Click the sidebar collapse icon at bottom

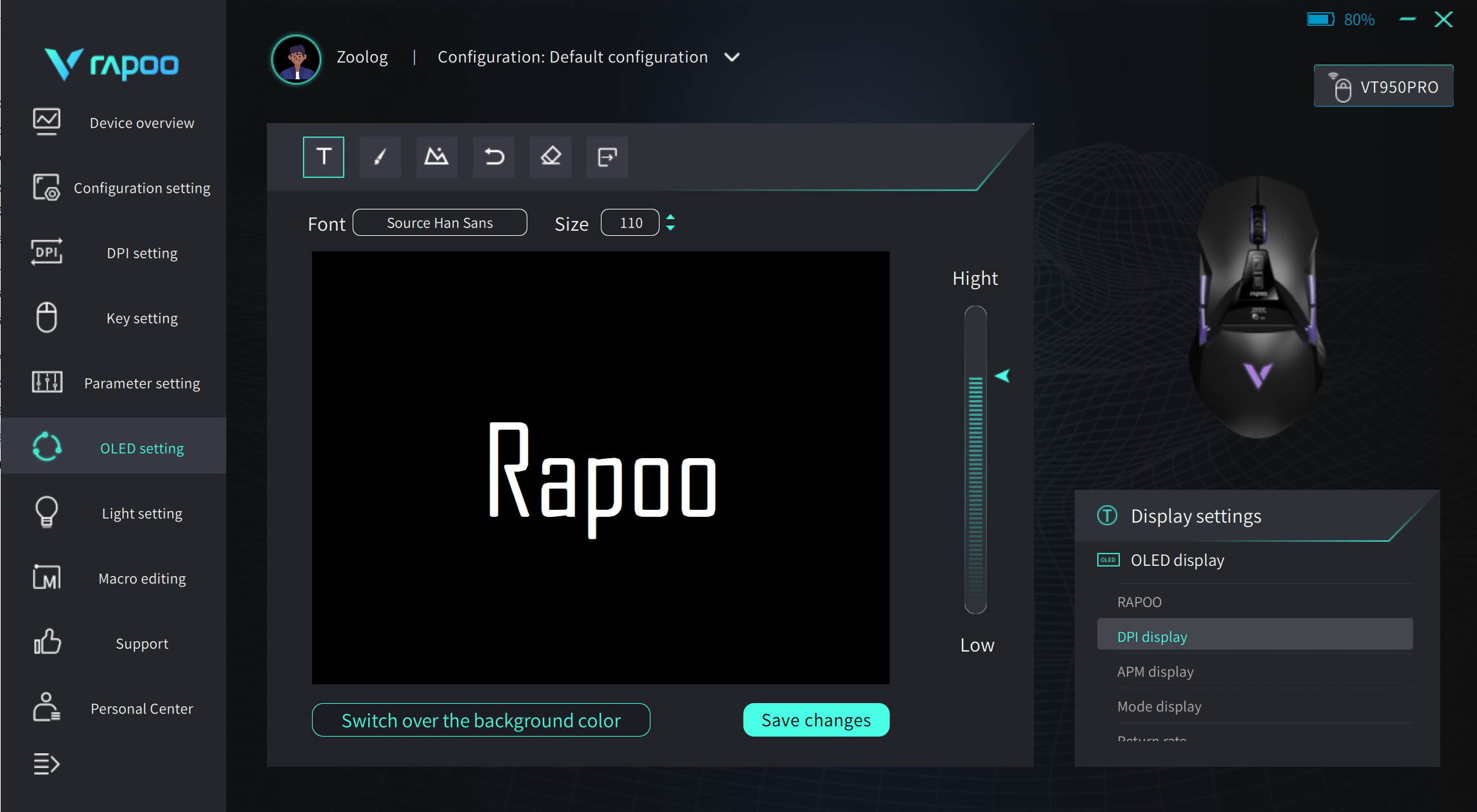click(46, 764)
